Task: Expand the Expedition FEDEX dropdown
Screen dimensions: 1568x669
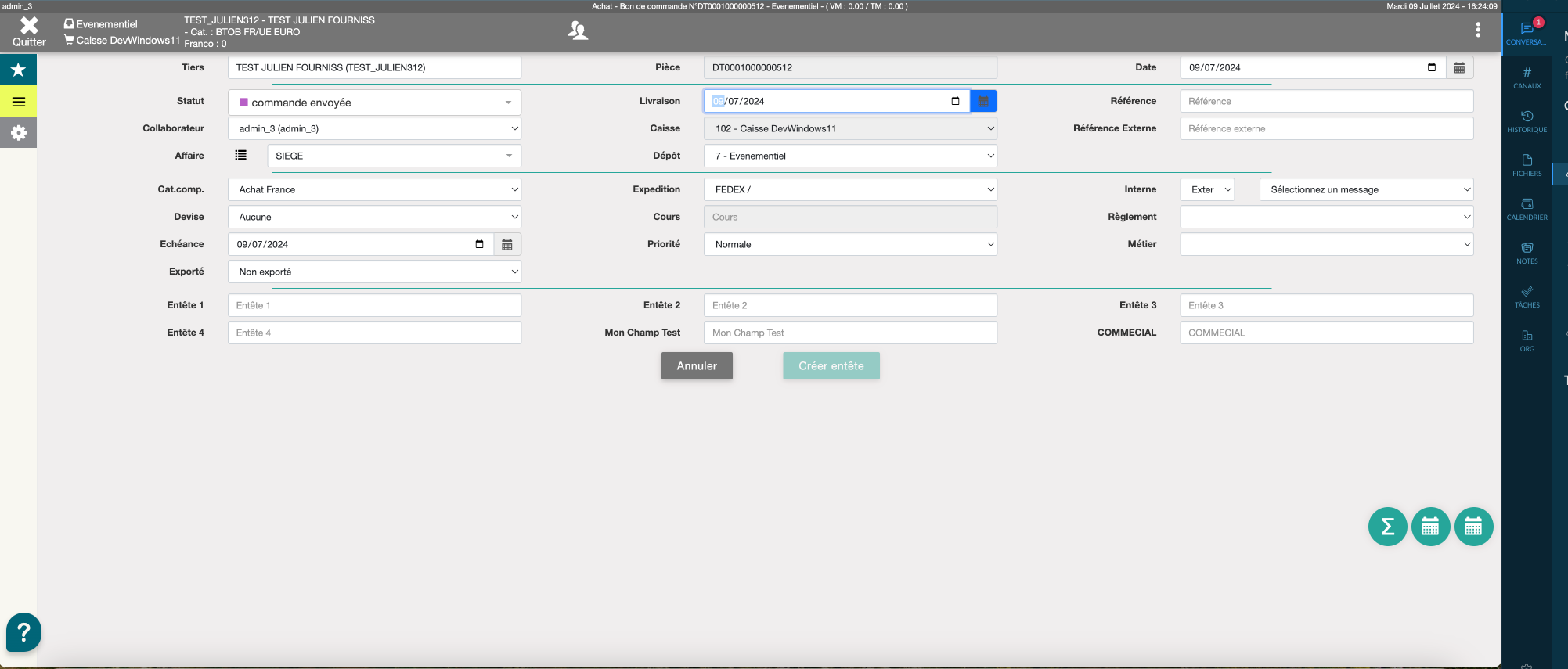Action: (850, 189)
